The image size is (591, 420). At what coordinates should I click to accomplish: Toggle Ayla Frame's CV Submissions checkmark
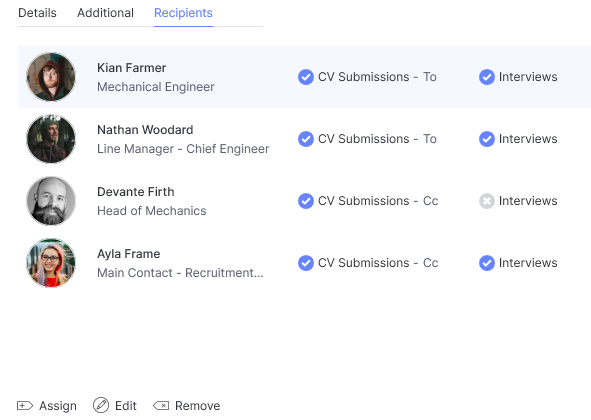(x=306, y=263)
